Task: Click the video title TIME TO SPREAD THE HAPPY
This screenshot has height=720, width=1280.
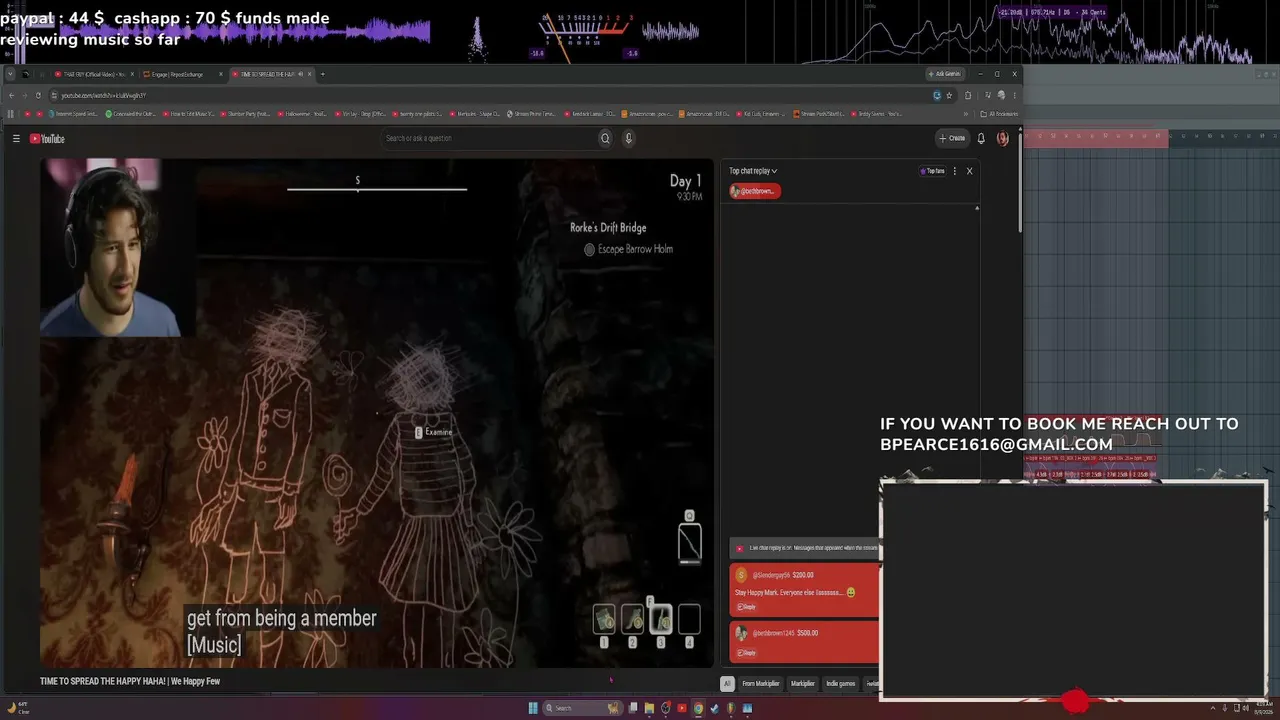Action: [x=130, y=682]
